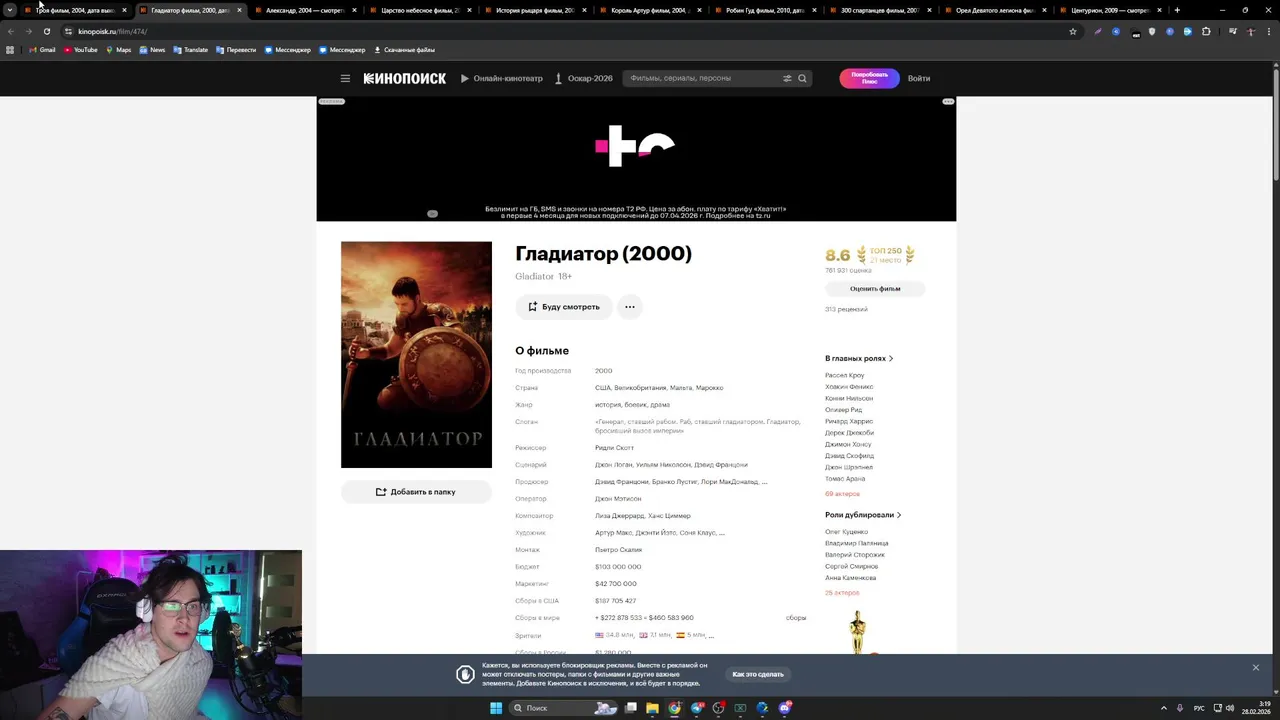Open advanced search filters icon
This screenshot has height=720, width=1280.
[787, 78]
